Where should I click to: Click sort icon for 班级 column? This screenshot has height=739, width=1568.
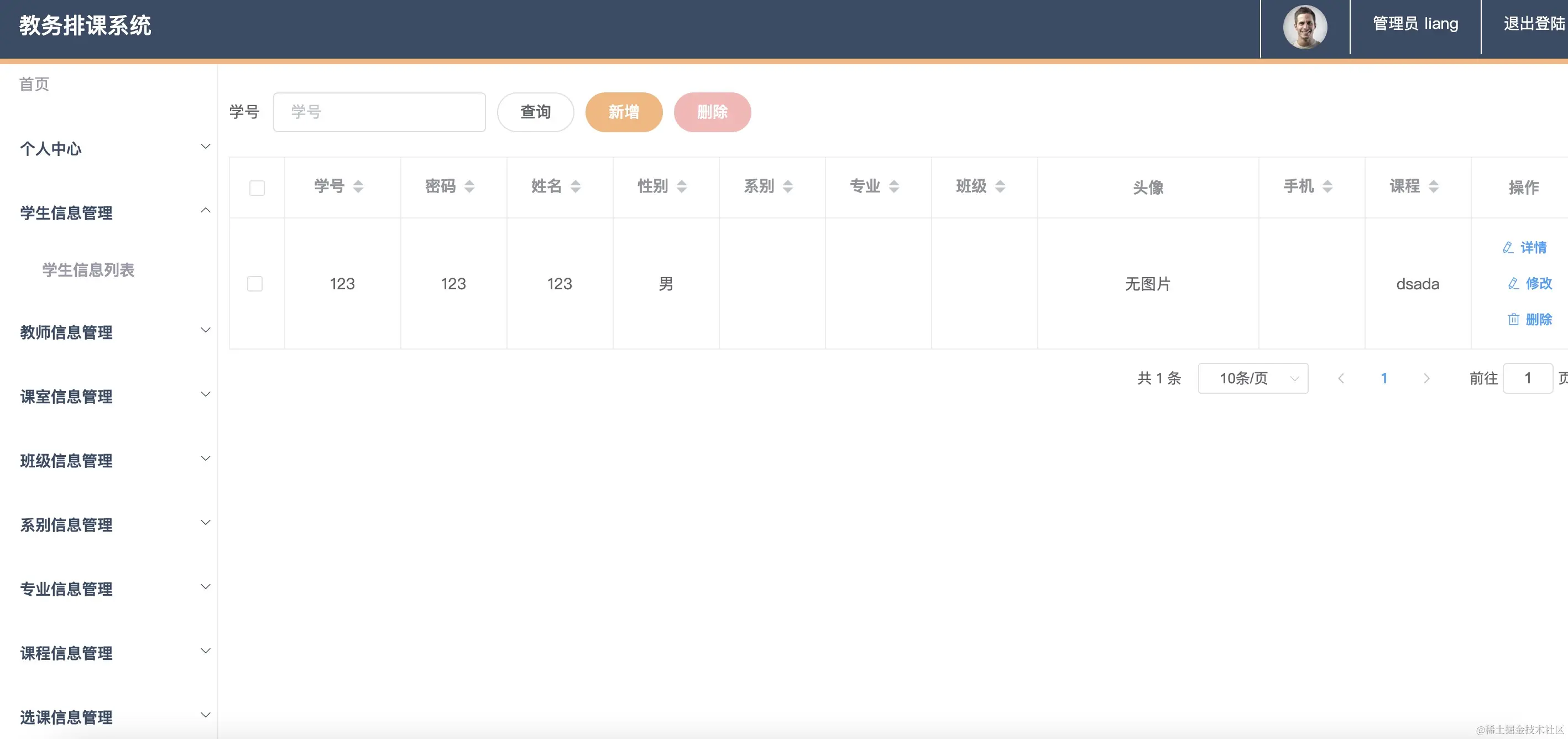pos(1000,186)
